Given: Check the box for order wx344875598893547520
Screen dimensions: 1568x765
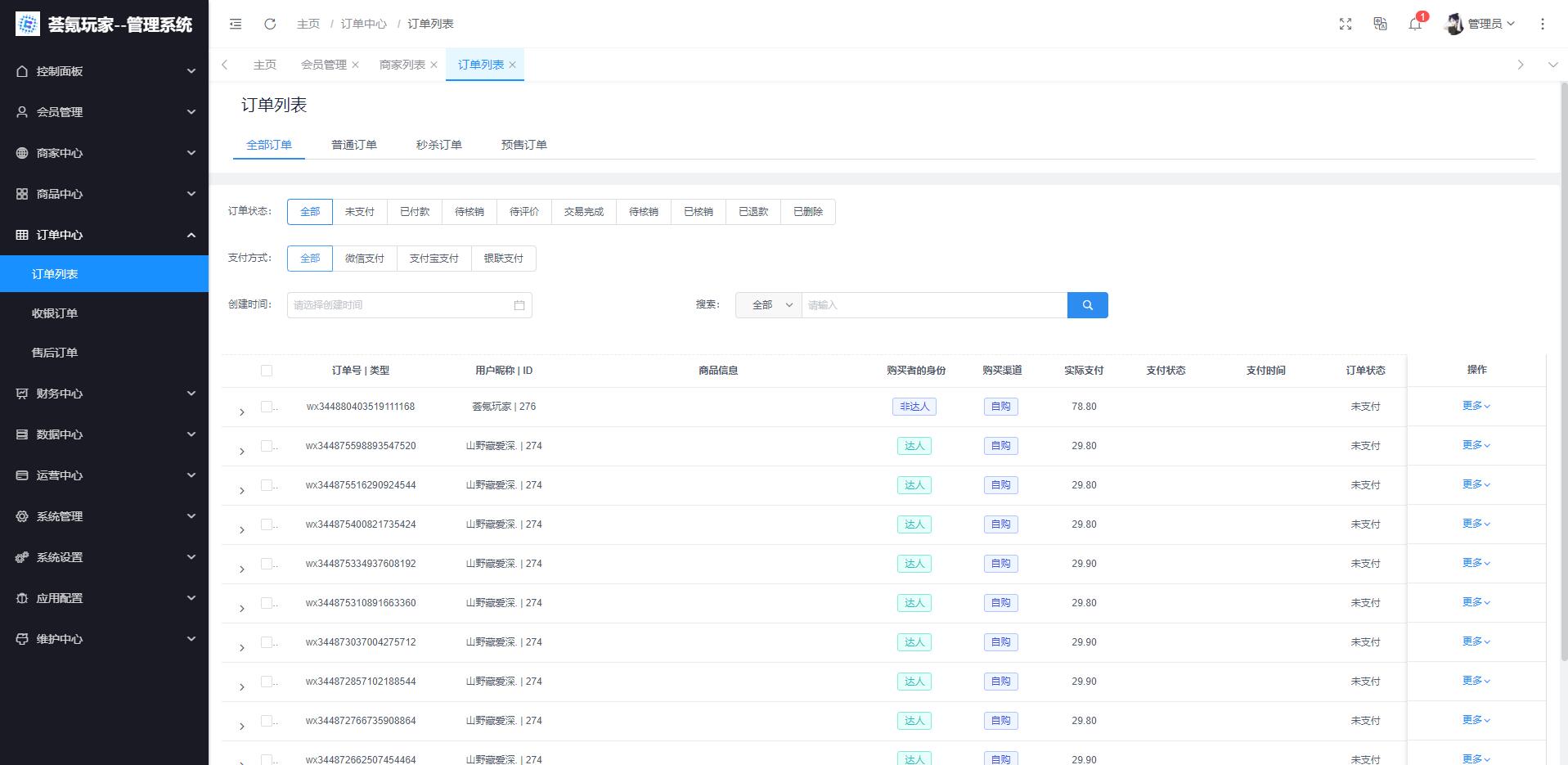Looking at the screenshot, I should point(267,446).
